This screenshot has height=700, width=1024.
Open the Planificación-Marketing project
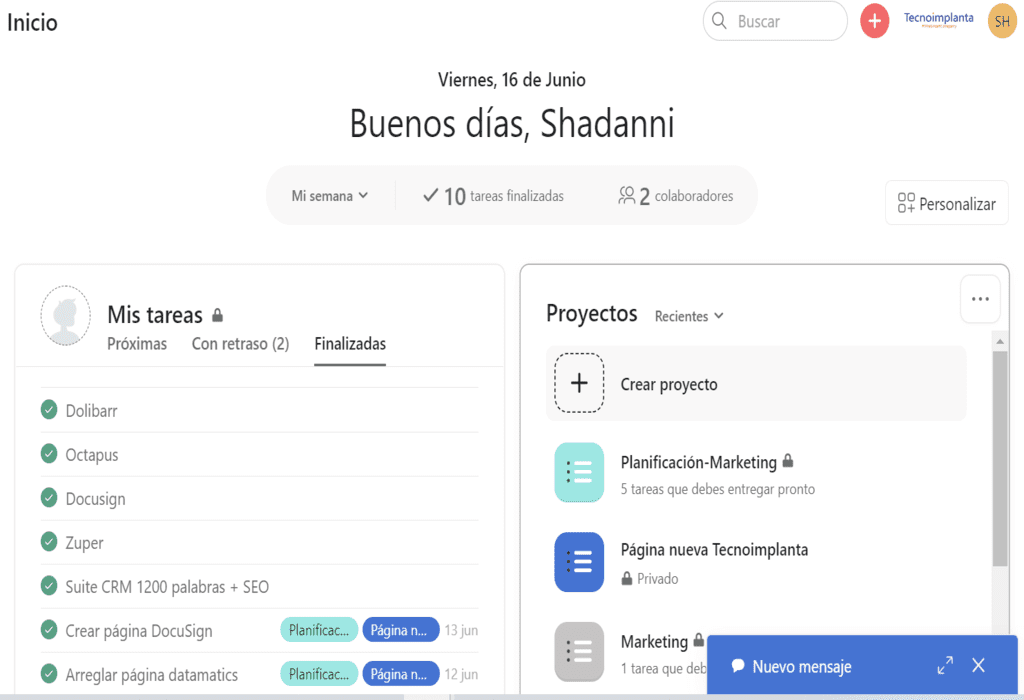[x=699, y=462]
